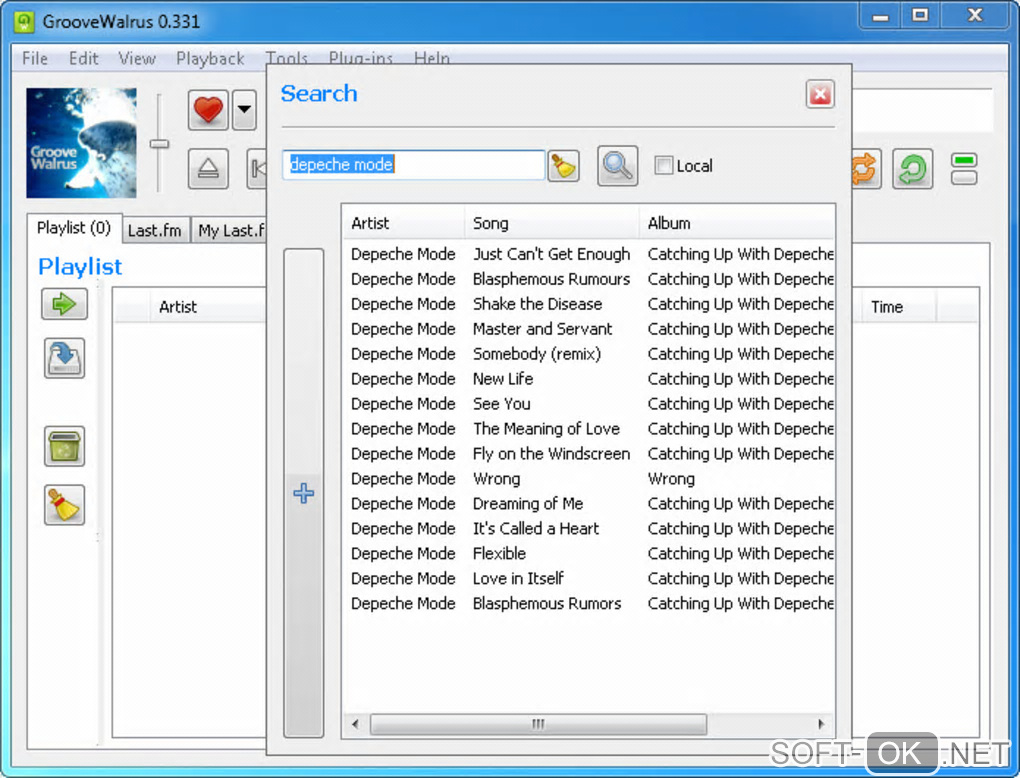Click the magnifying glass search button

(x=617, y=165)
